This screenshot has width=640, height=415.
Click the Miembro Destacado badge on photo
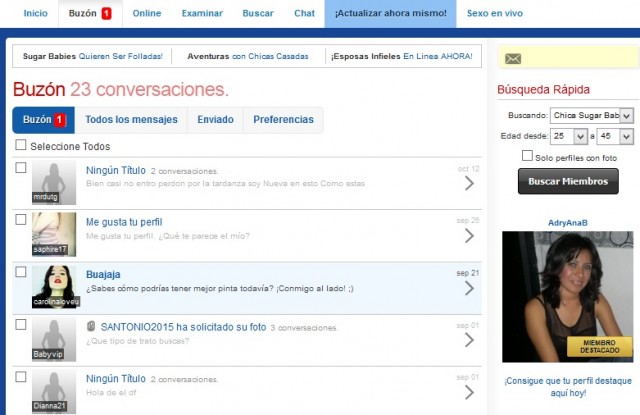coord(599,346)
